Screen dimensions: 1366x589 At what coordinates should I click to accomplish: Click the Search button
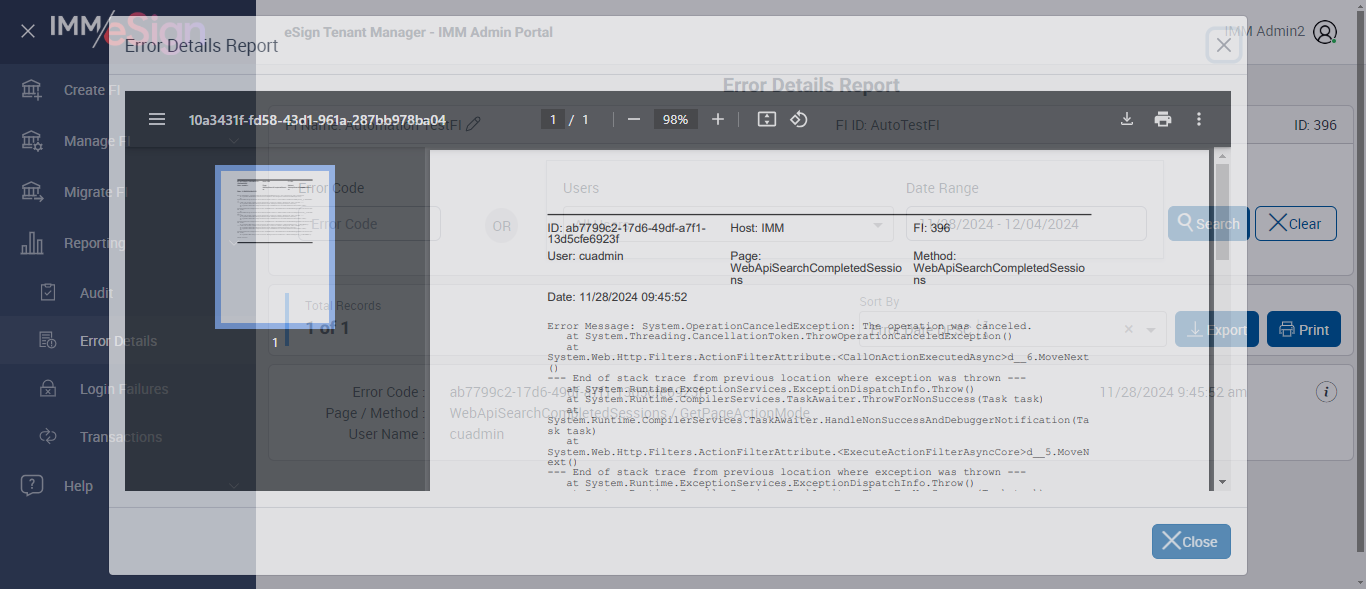coord(1208,224)
